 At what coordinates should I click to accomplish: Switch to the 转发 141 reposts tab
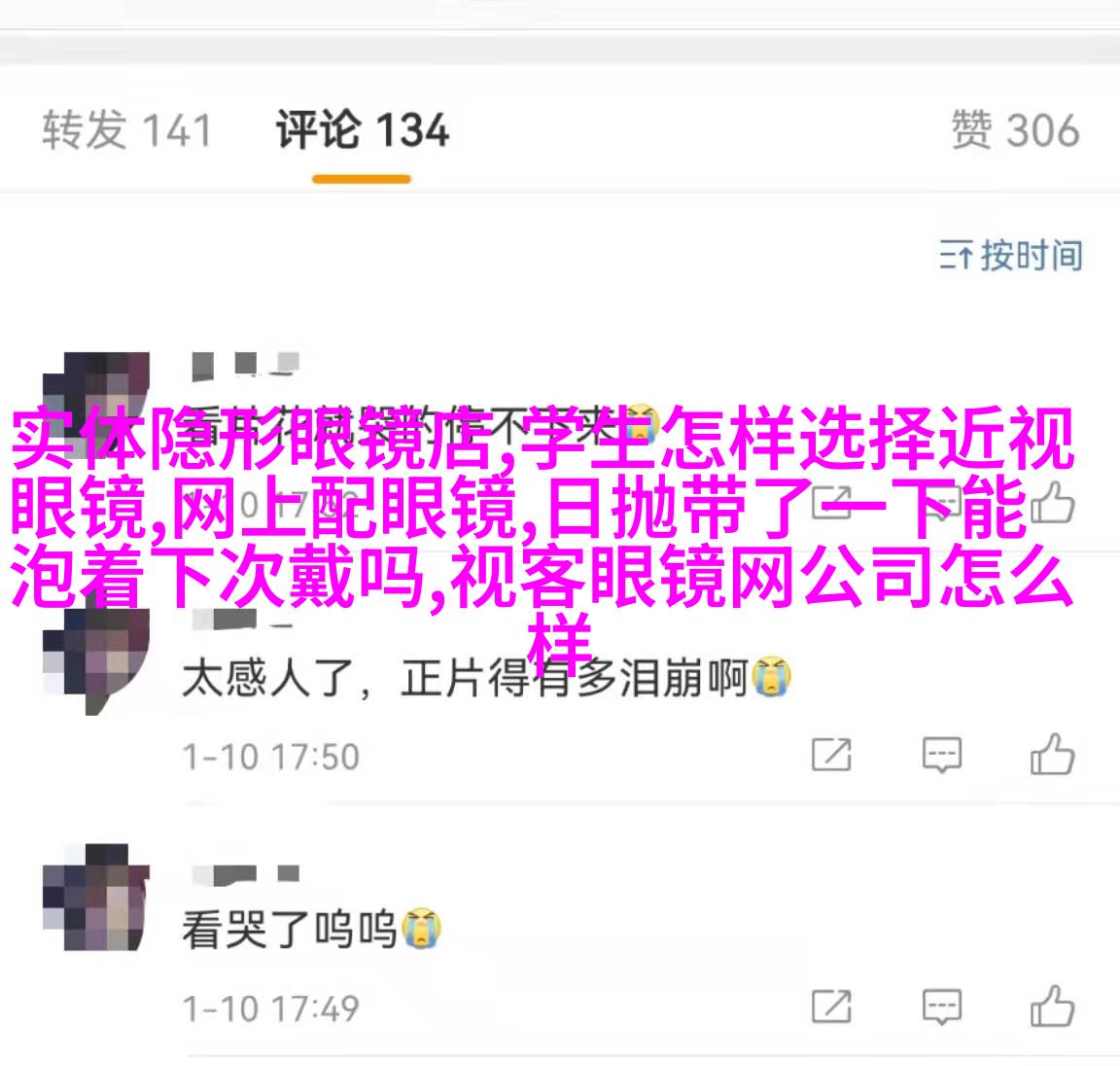[127, 130]
